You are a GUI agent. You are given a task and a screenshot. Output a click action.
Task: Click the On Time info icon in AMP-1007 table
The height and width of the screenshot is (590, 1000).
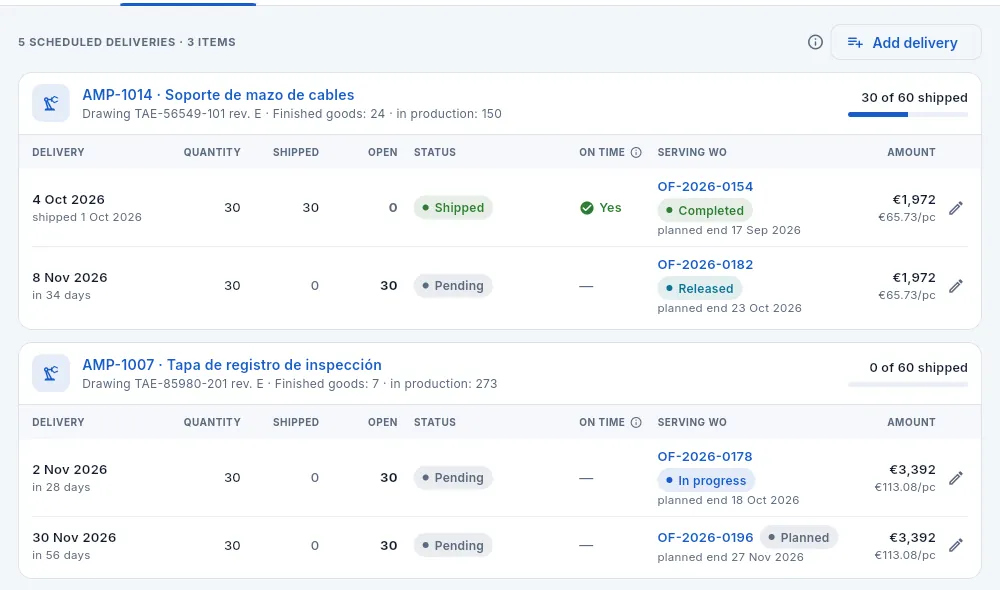point(636,422)
